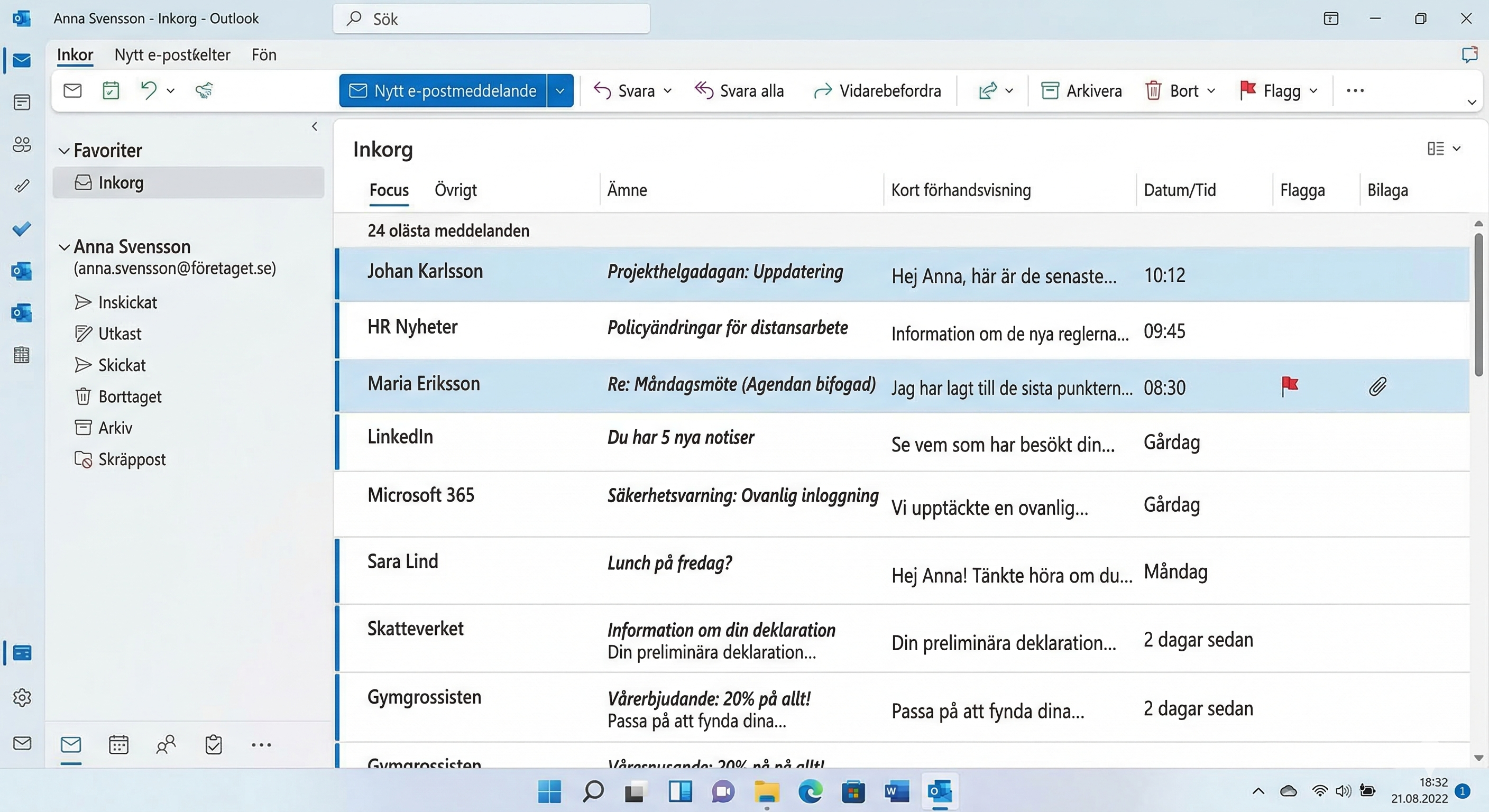1489x812 pixels.
Task: Expand the Nytt e-postmeddelande dropdown arrow
Action: 559,91
